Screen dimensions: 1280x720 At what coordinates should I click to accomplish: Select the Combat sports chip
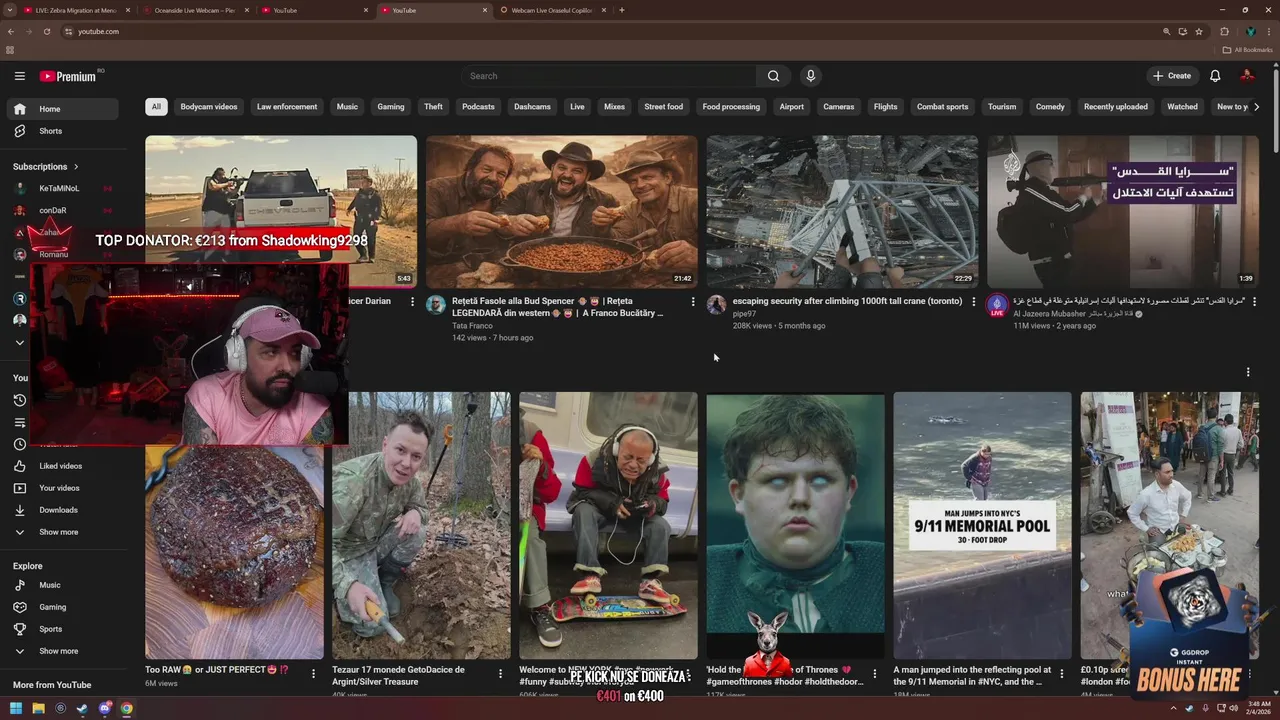942,107
